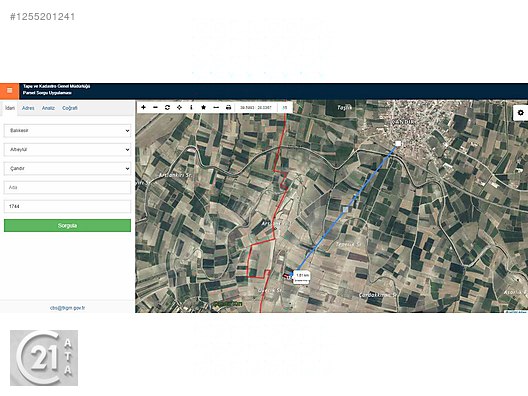This screenshot has width=528, height=396.
Task: Select the info tool icon
Action: pos(191,107)
